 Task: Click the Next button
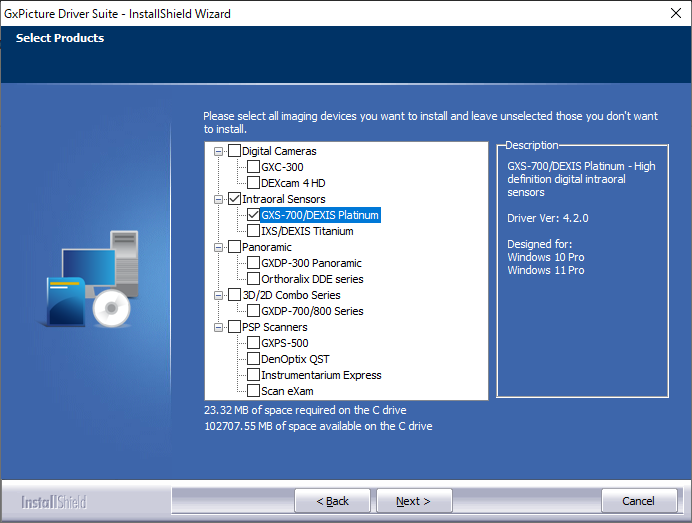pyautogui.click(x=412, y=501)
